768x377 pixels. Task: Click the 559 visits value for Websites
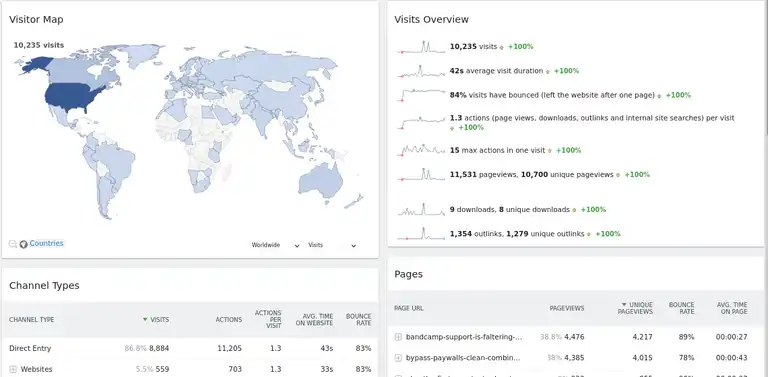coord(163,369)
